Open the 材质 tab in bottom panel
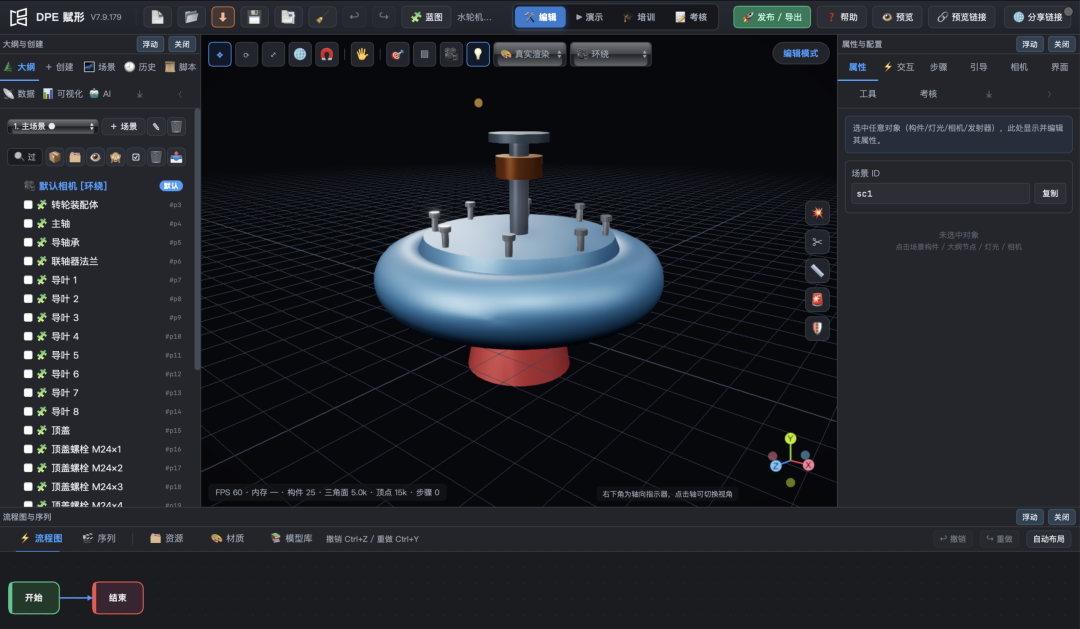This screenshot has height=629, width=1080. click(x=227, y=539)
